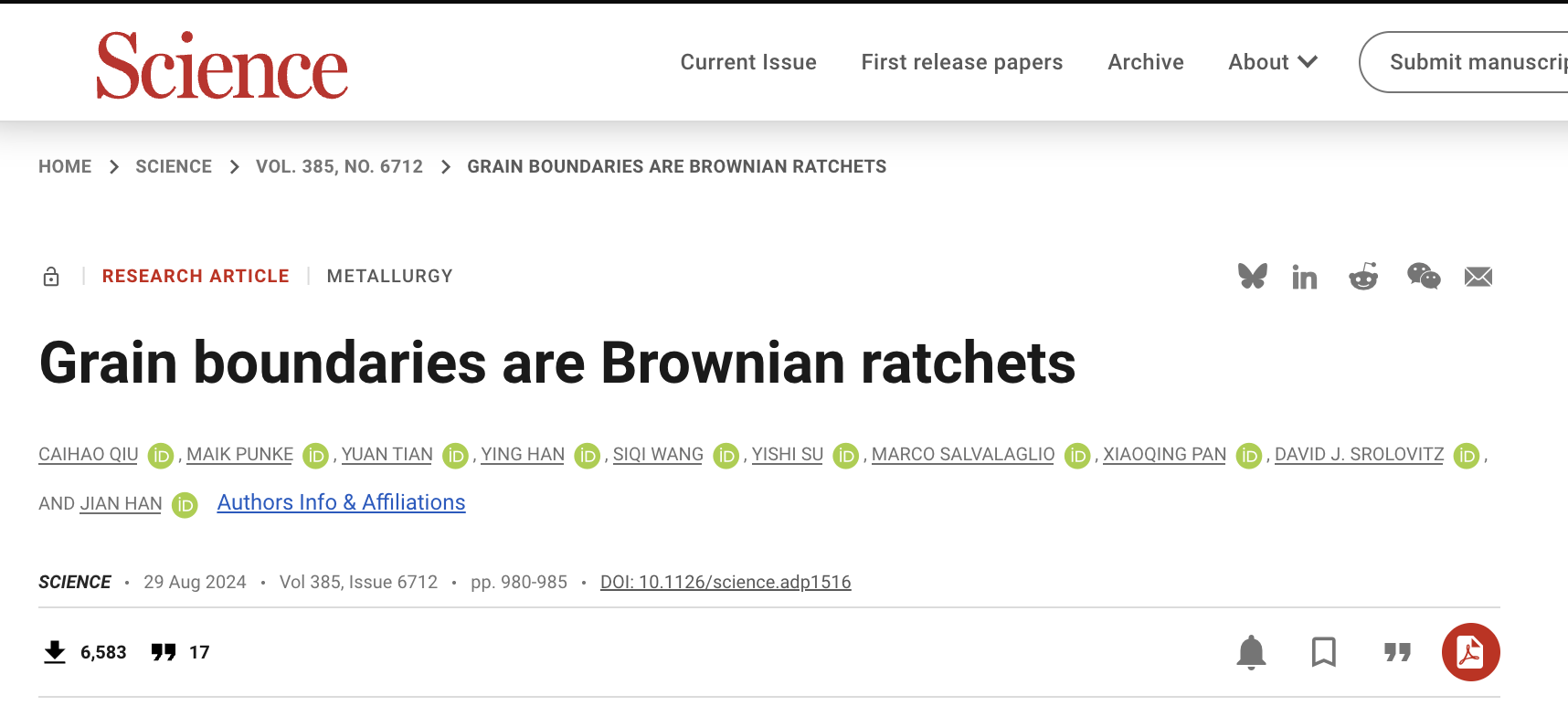Image resolution: width=1568 pixels, height=727 pixels.
Task: Open Current Issue in navigation
Action: click(747, 62)
